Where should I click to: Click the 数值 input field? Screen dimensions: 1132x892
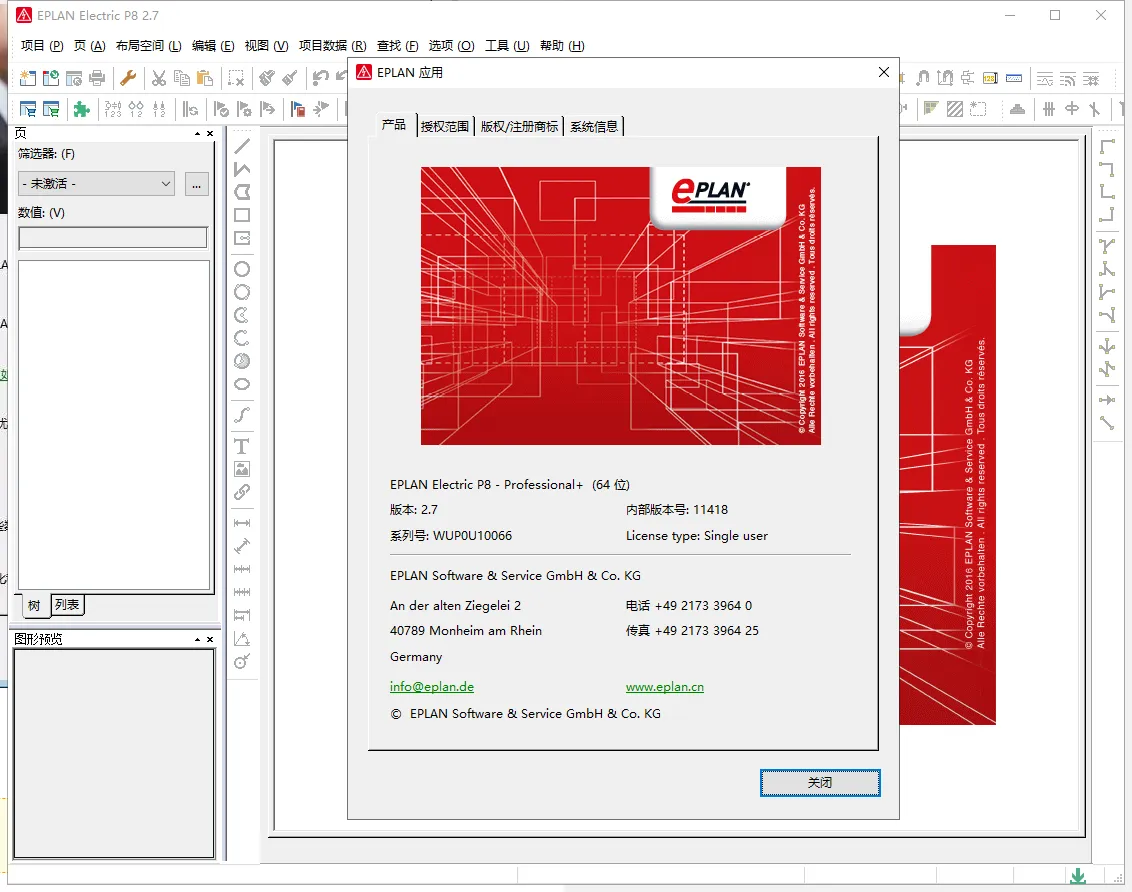click(x=113, y=237)
